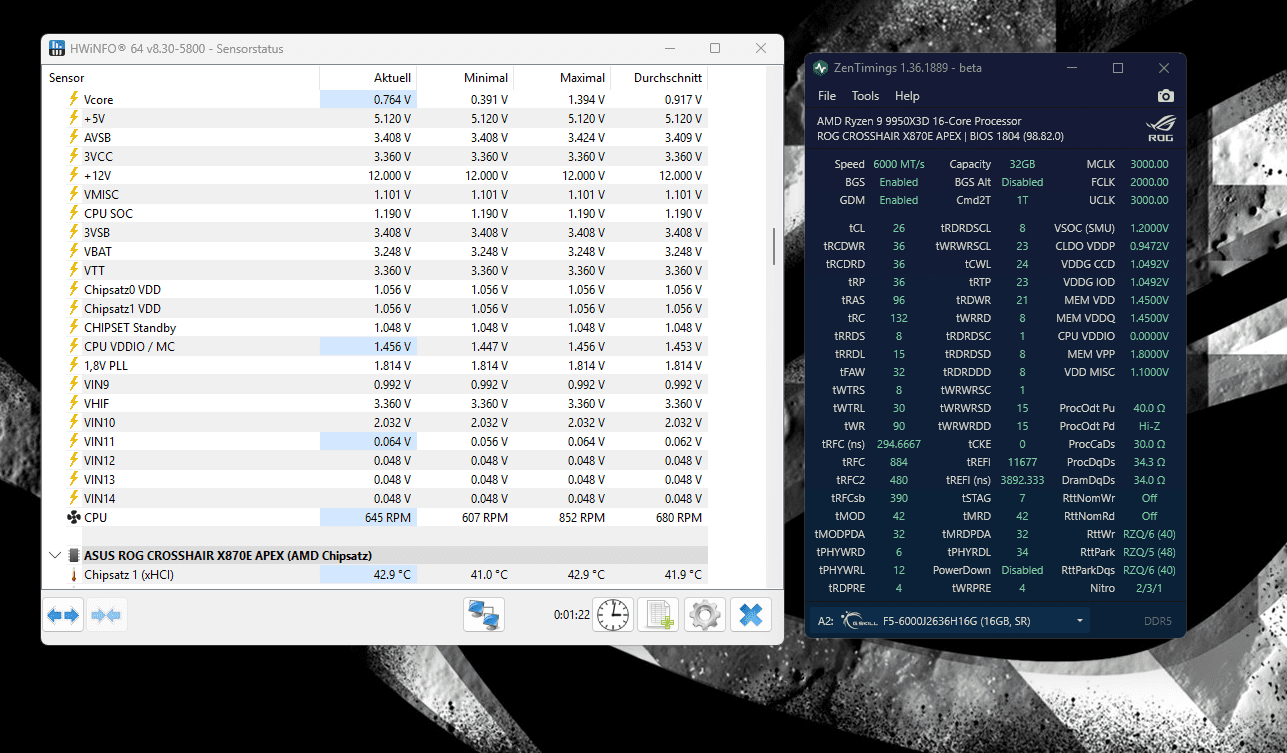The width and height of the screenshot is (1287, 753).
Task: Select the Chipsatz1 VDD row
Action: tap(376, 308)
